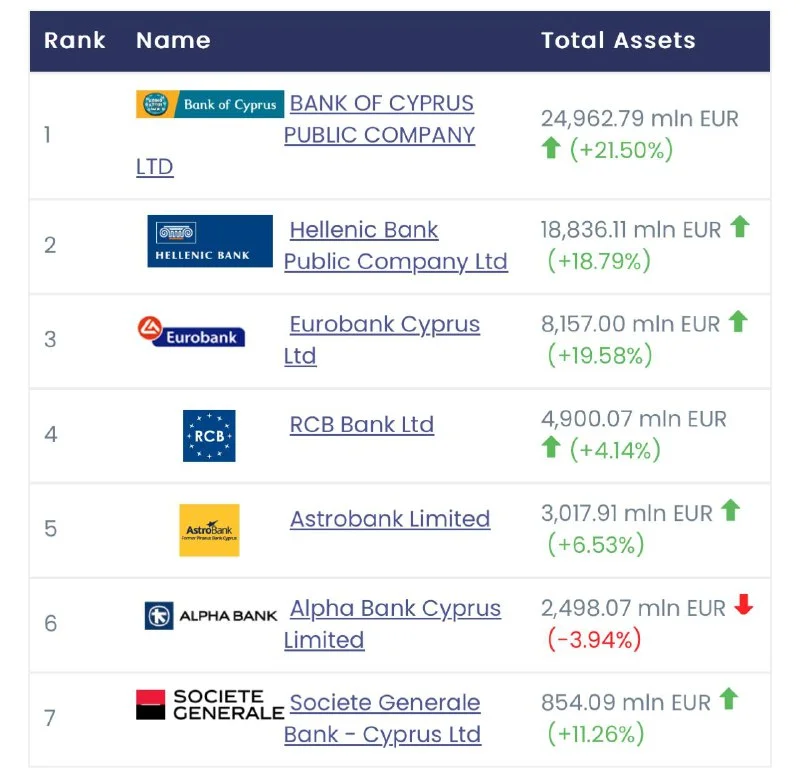Click the Total Assets column header
This screenshot has height=782, width=800.
[x=618, y=41]
